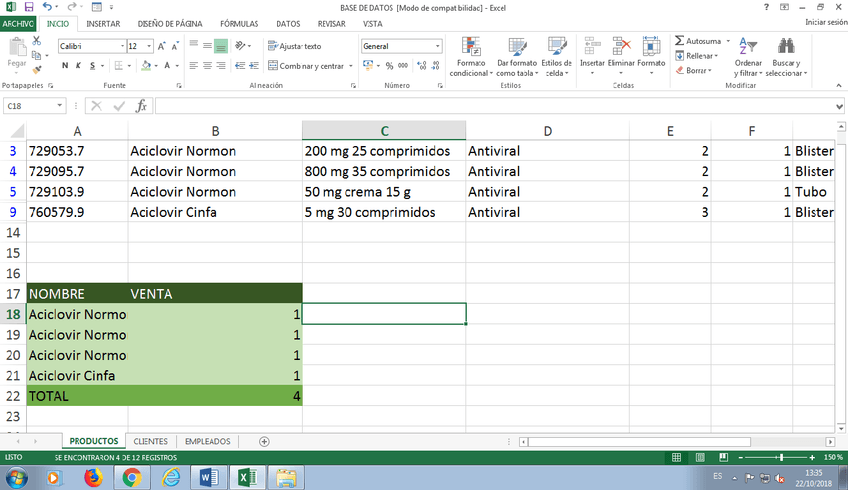Click the Buscar y seleccionar binoculars
Image resolution: width=848 pixels, height=490 pixels.
tap(787, 47)
